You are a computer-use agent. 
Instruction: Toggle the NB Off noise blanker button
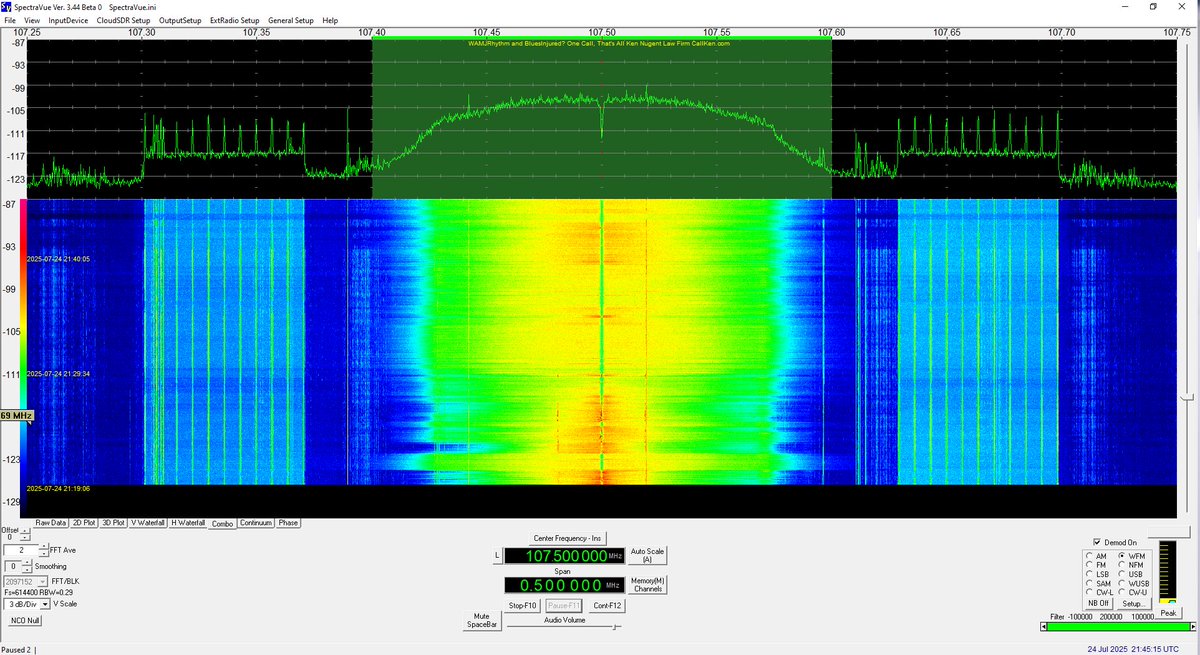click(1096, 603)
